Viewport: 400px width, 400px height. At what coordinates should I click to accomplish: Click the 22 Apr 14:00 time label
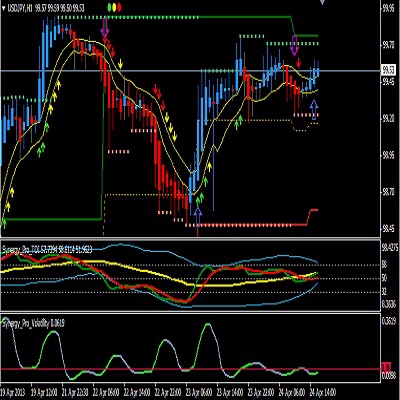(x=138, y=390)
